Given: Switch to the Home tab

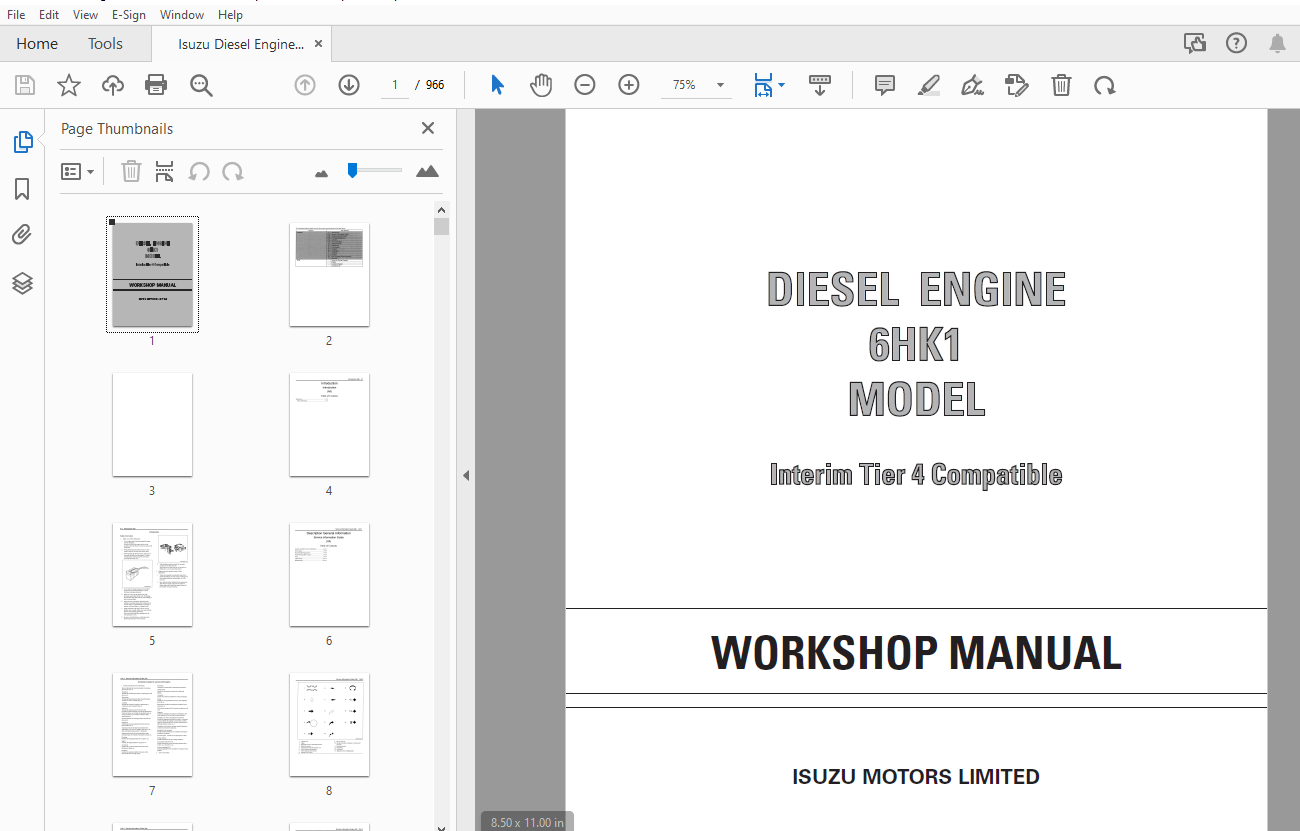Looking at the screenshot, I should coord(37,43).
